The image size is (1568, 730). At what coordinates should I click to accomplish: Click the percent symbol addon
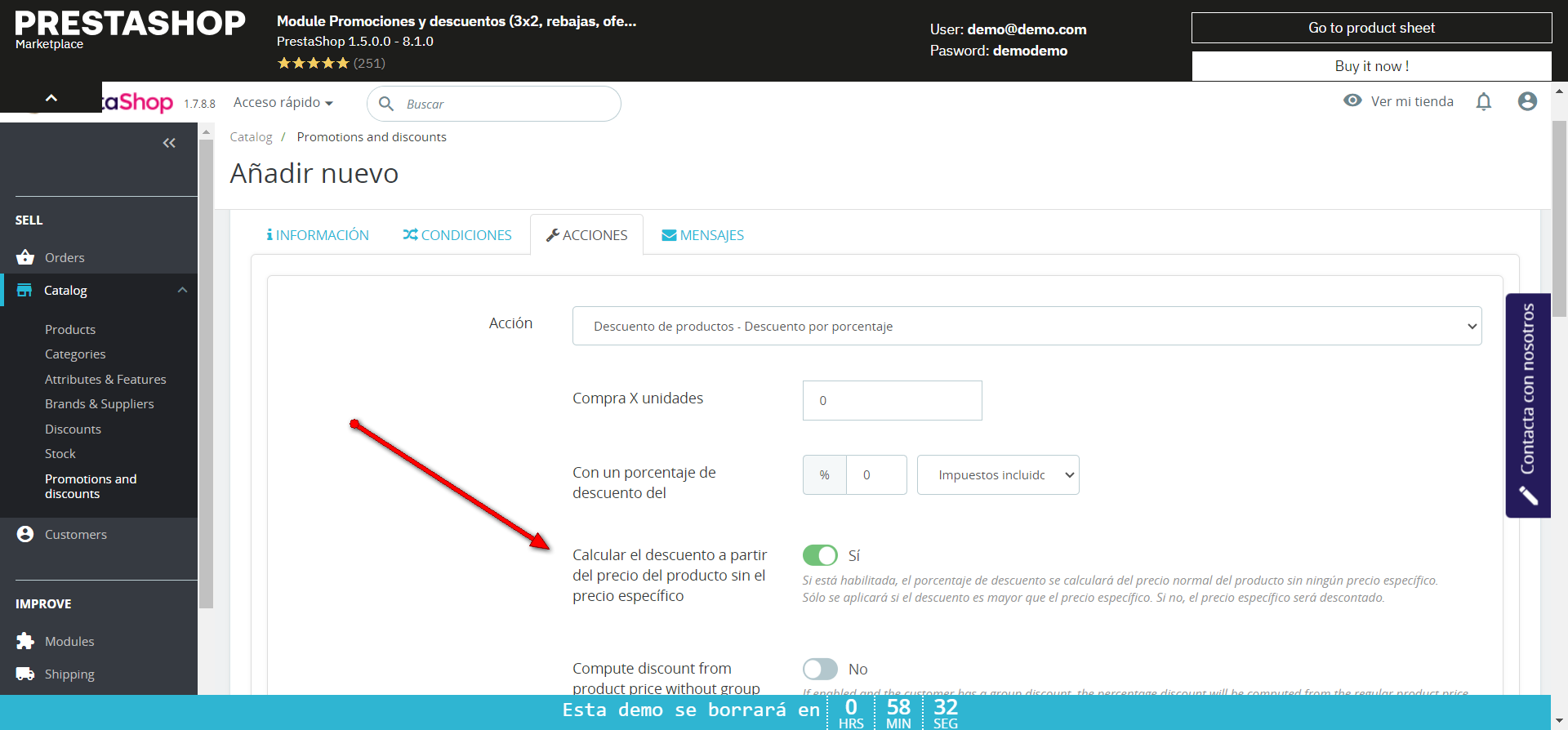pos(825,474)
